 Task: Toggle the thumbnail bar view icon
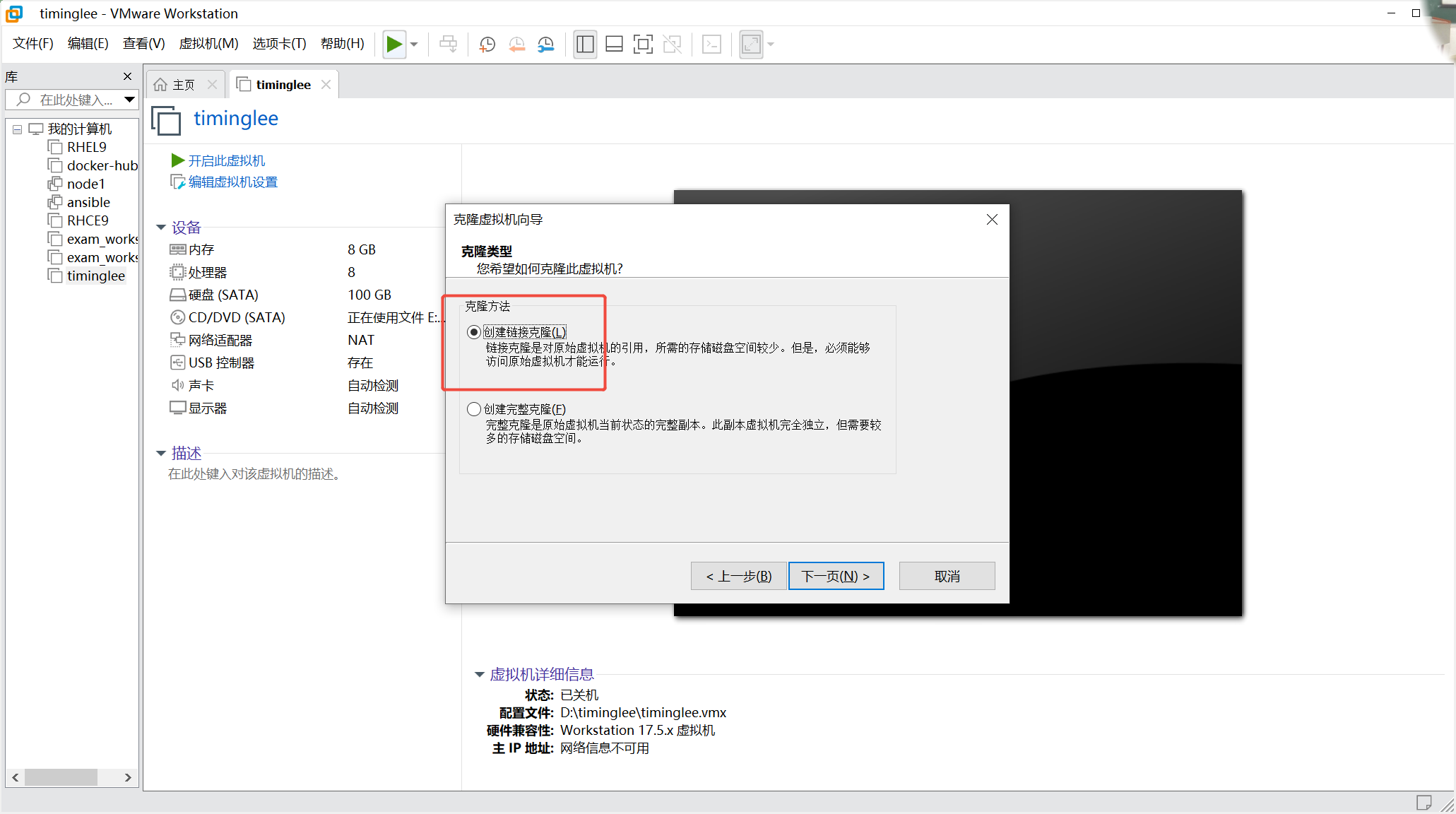(x=614, y=45)
